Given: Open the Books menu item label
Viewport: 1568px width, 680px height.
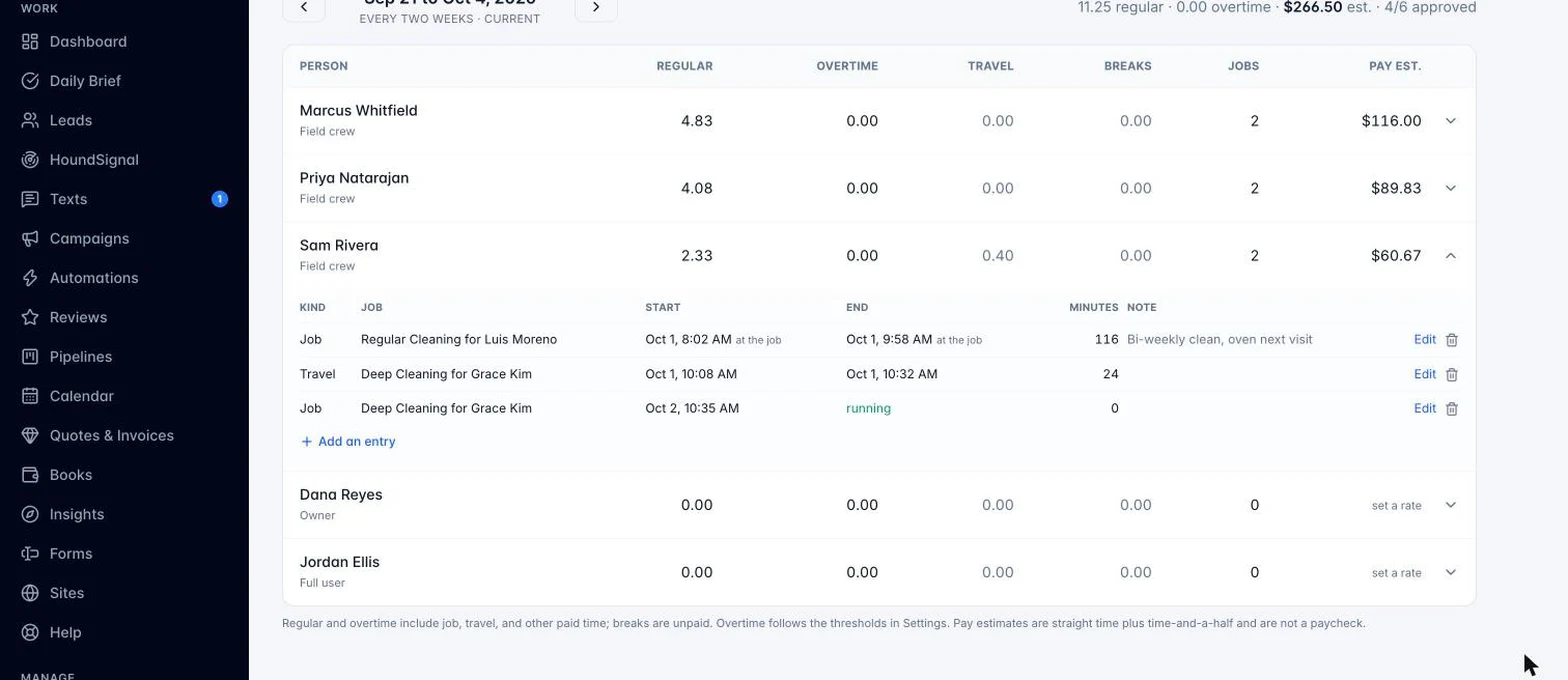Looking at the screenshot, I should coord(71,475).
